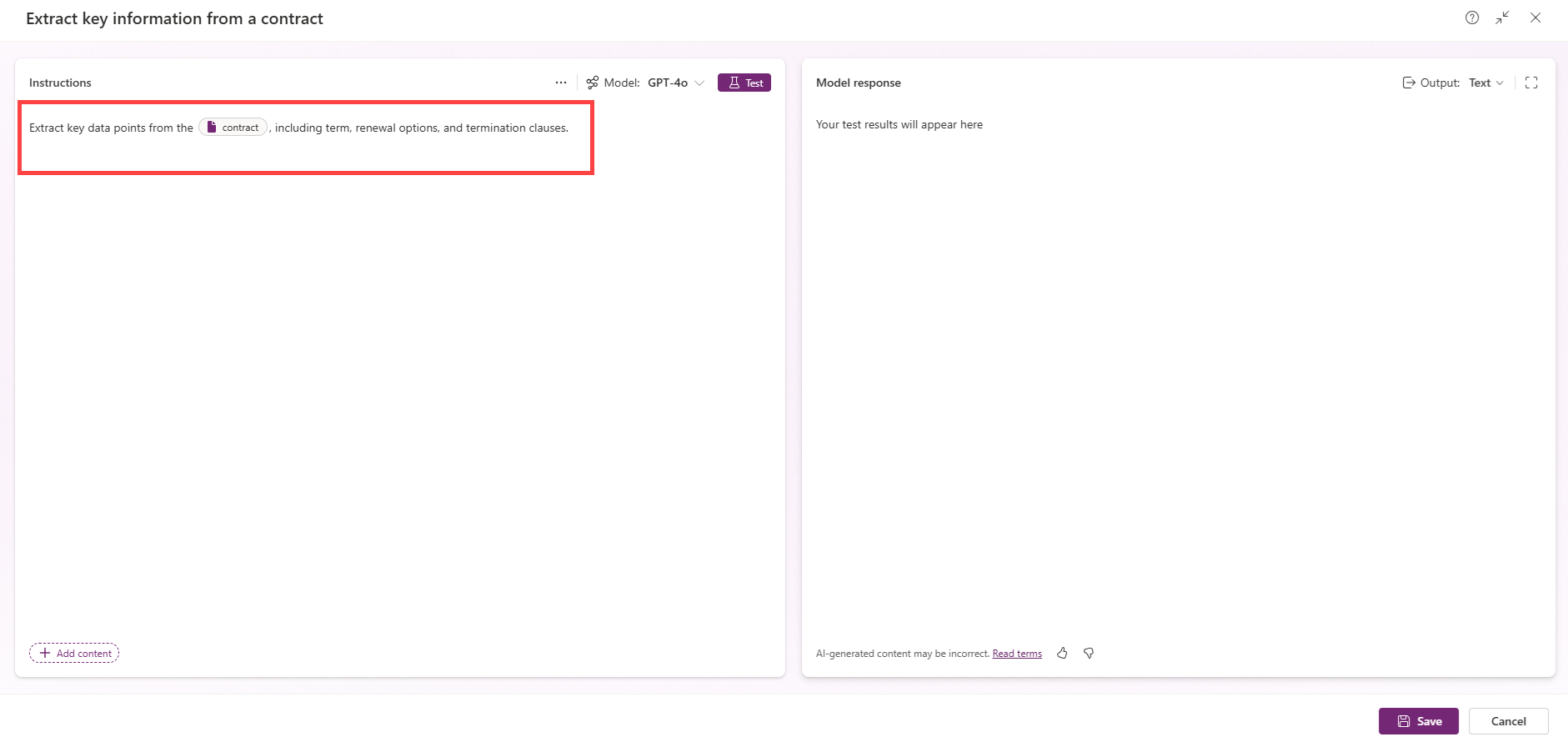The width and height of the screenshot is (1568, 742).
Task: Click the purple Test button
Action: 744,83
